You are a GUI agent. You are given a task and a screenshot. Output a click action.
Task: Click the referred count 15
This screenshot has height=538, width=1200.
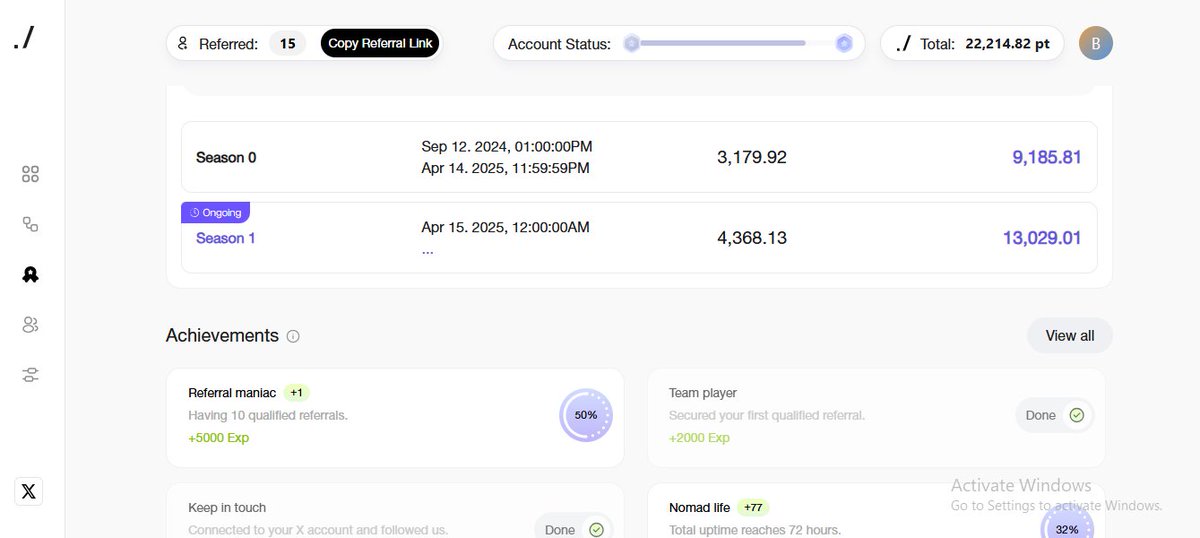[x=287, y=43]
